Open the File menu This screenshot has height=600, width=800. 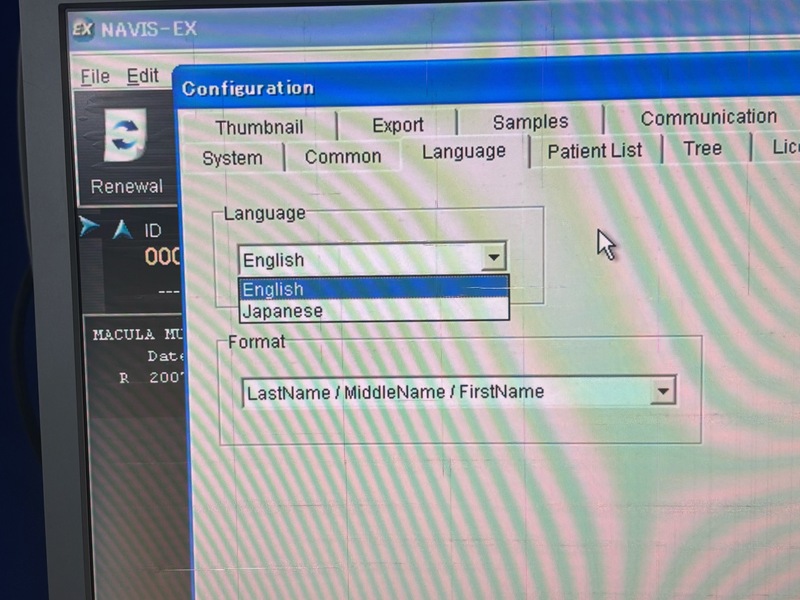point(95,77)
